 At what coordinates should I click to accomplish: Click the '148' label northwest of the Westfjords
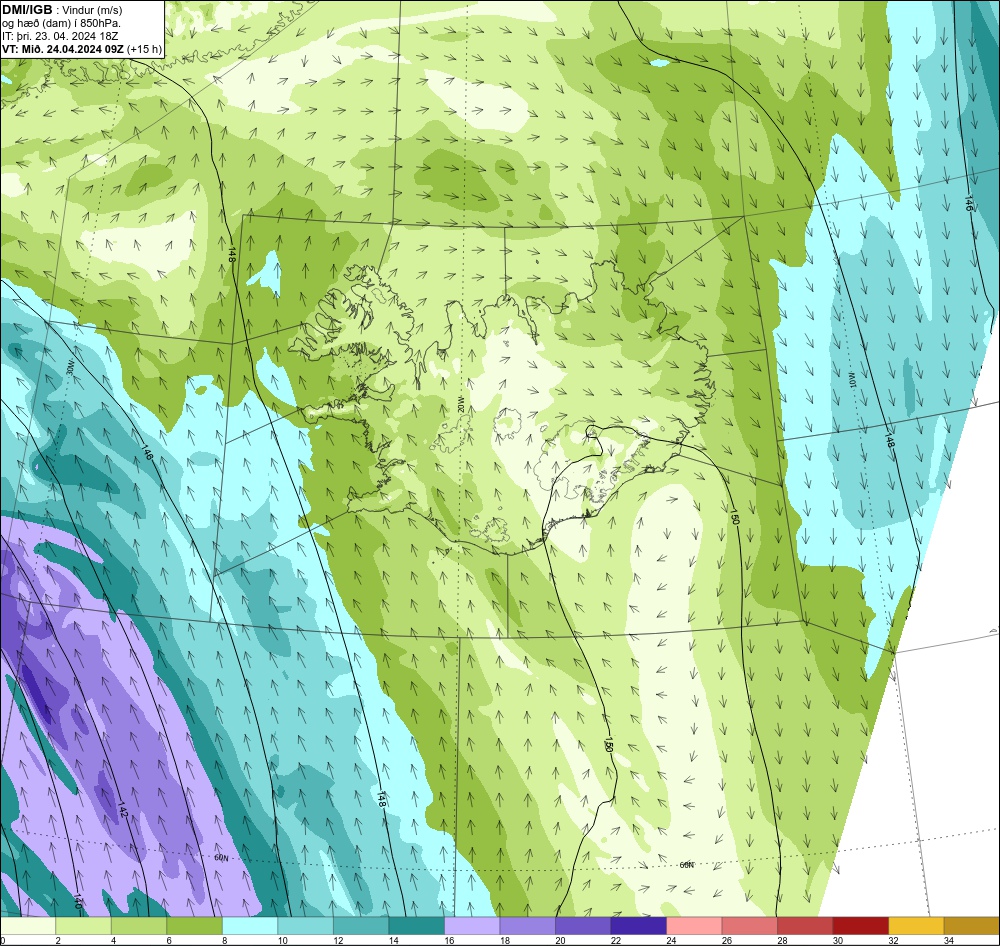click(x=232, y=256)
